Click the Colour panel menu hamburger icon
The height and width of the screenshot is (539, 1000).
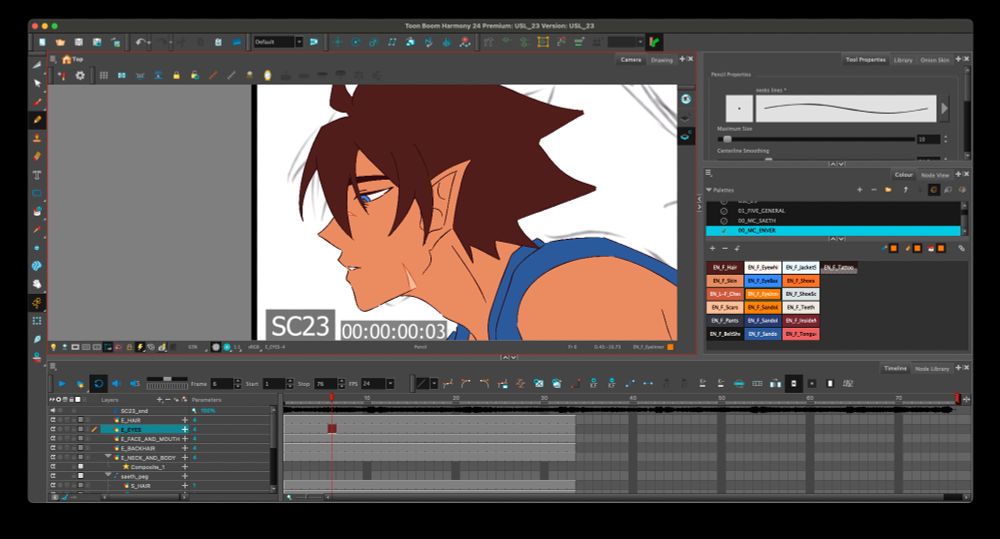coord(709,173)
